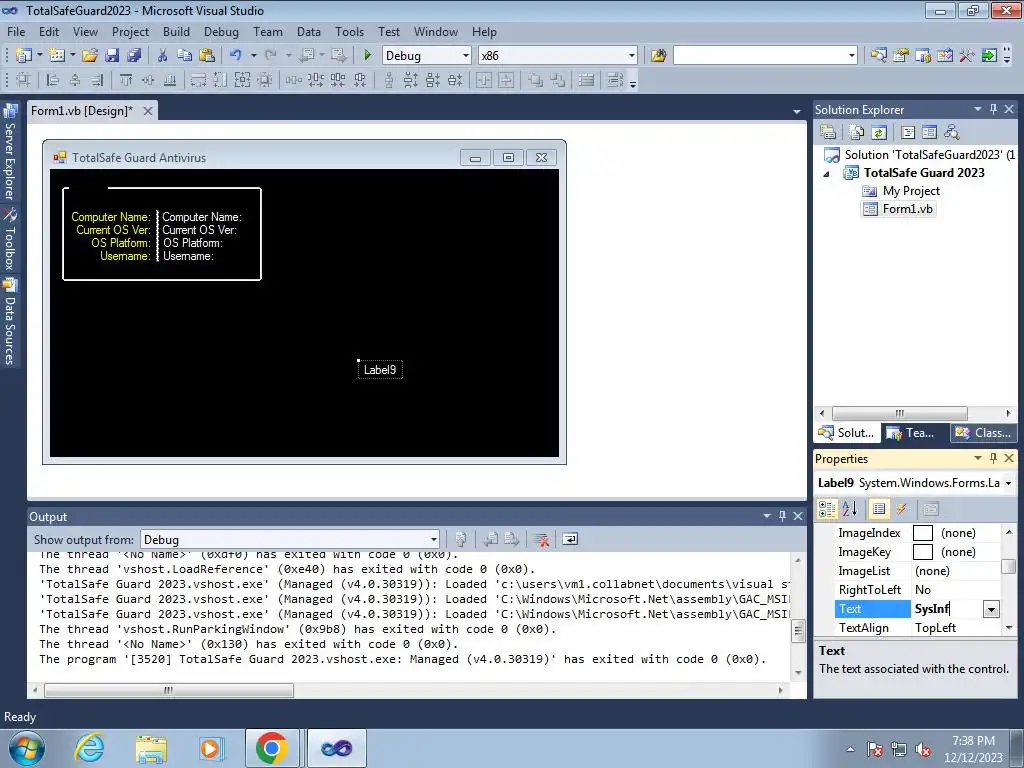Click the Open File folder icon
Image resolution: width=1024 pixels, height=768 pixels.
pyautogui.click(x=90, y=56)
